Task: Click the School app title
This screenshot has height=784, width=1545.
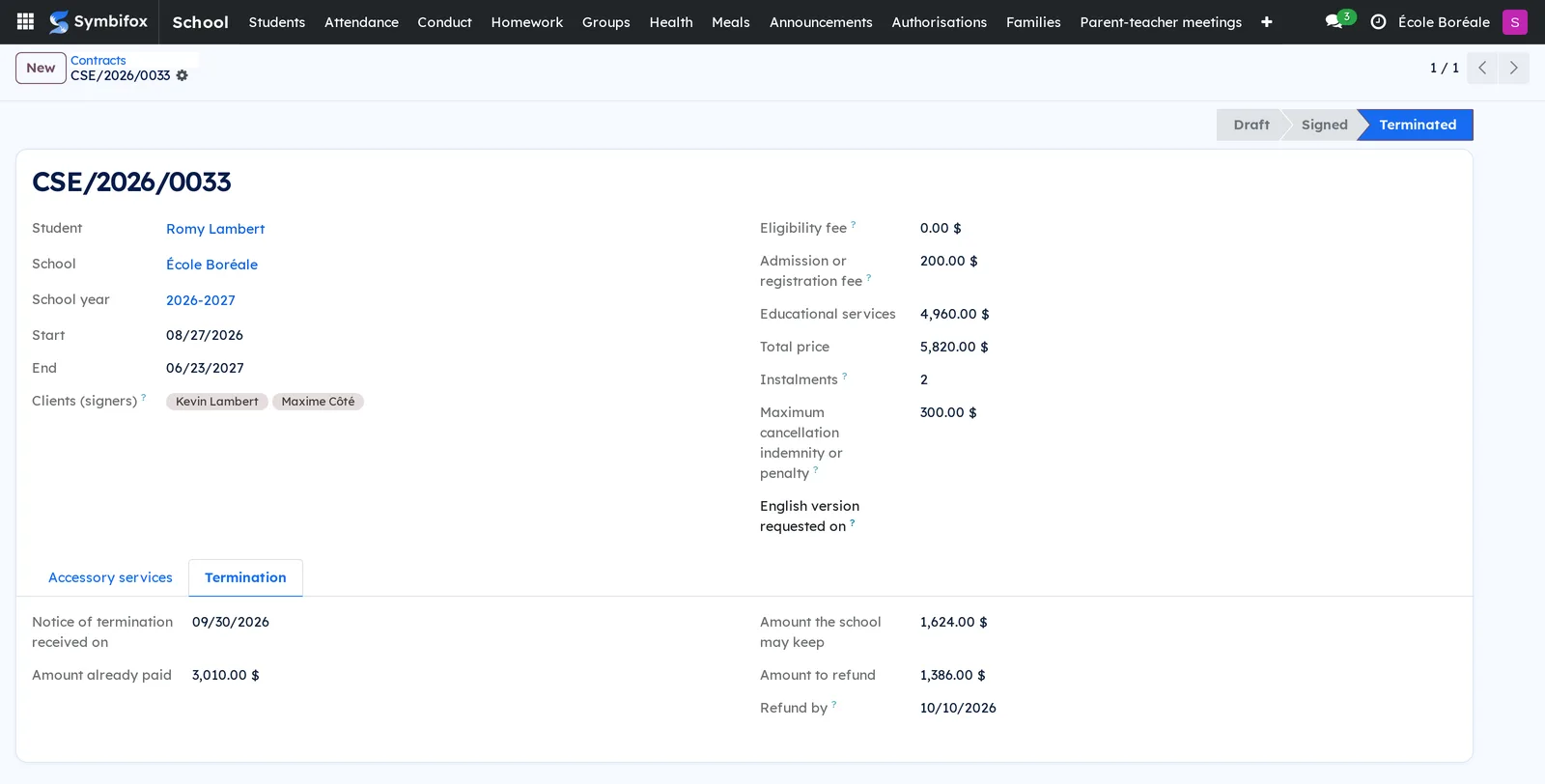Action: coord(200,21)
